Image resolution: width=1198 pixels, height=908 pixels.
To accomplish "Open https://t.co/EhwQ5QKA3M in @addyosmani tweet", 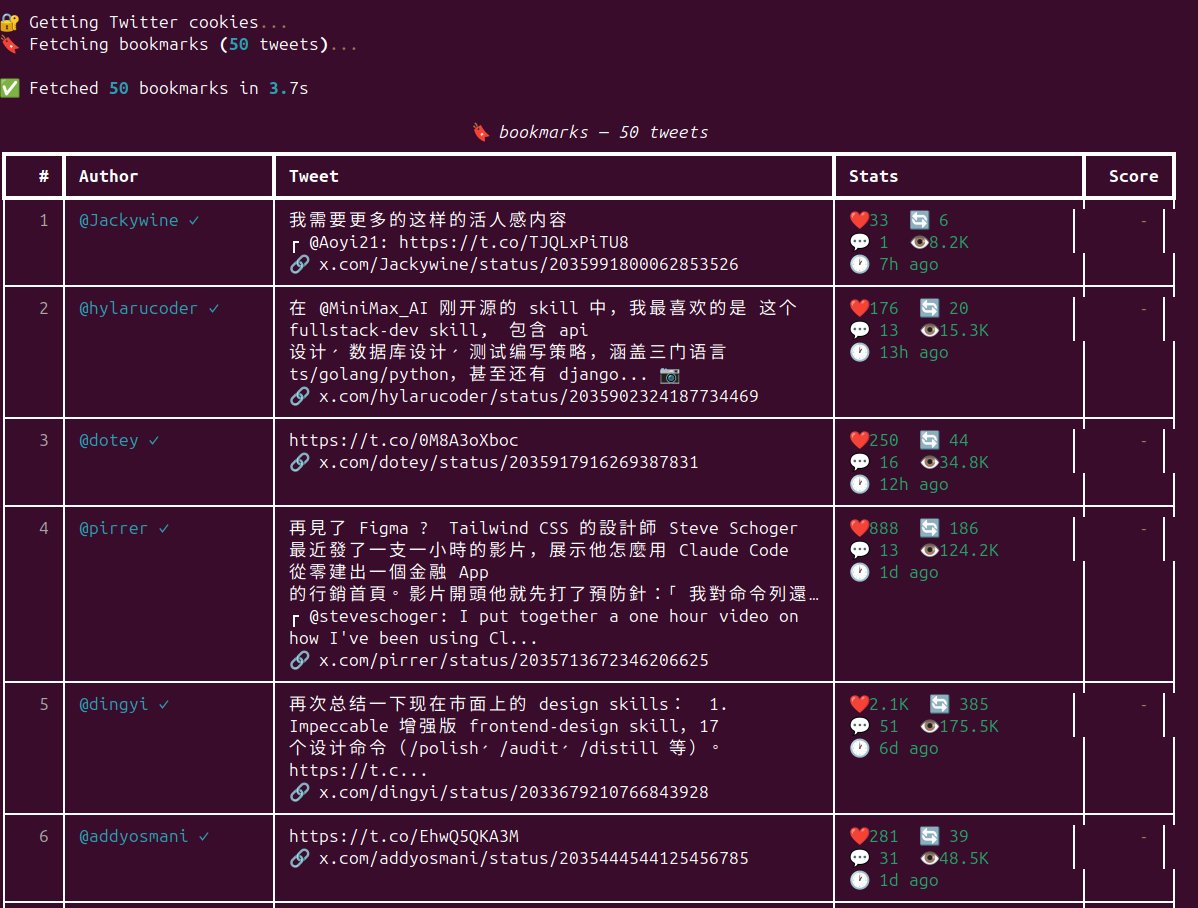I will (x=403, y=836).
